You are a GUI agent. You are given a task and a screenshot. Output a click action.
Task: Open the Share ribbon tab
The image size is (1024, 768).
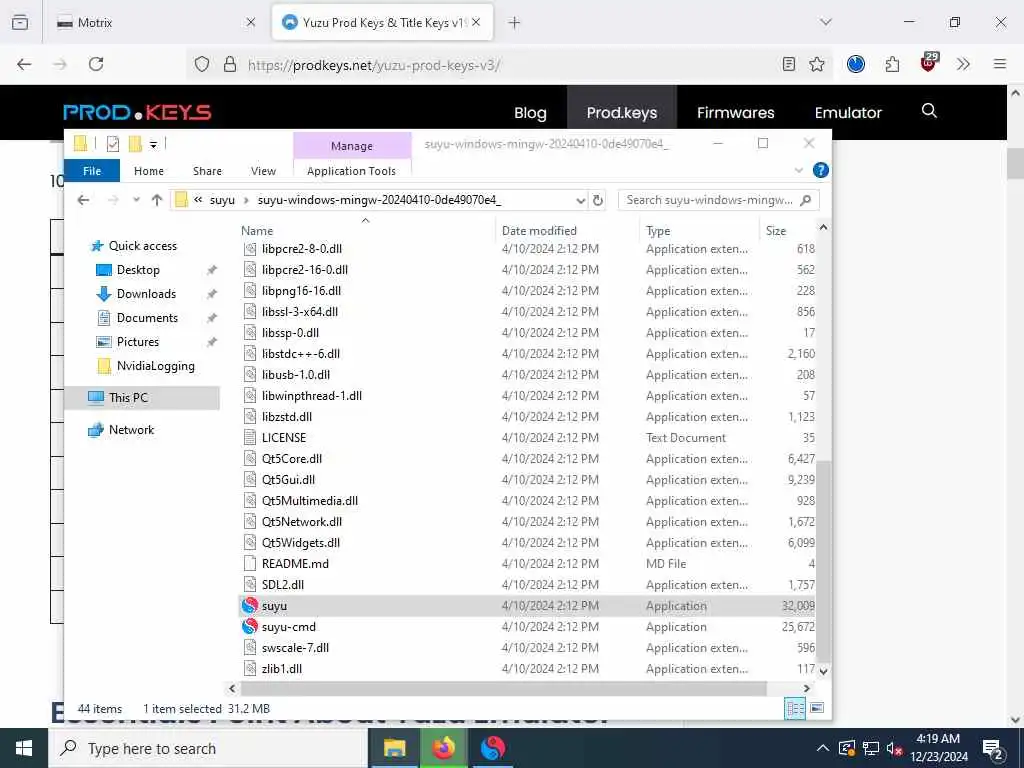click(x=207, y=170)
